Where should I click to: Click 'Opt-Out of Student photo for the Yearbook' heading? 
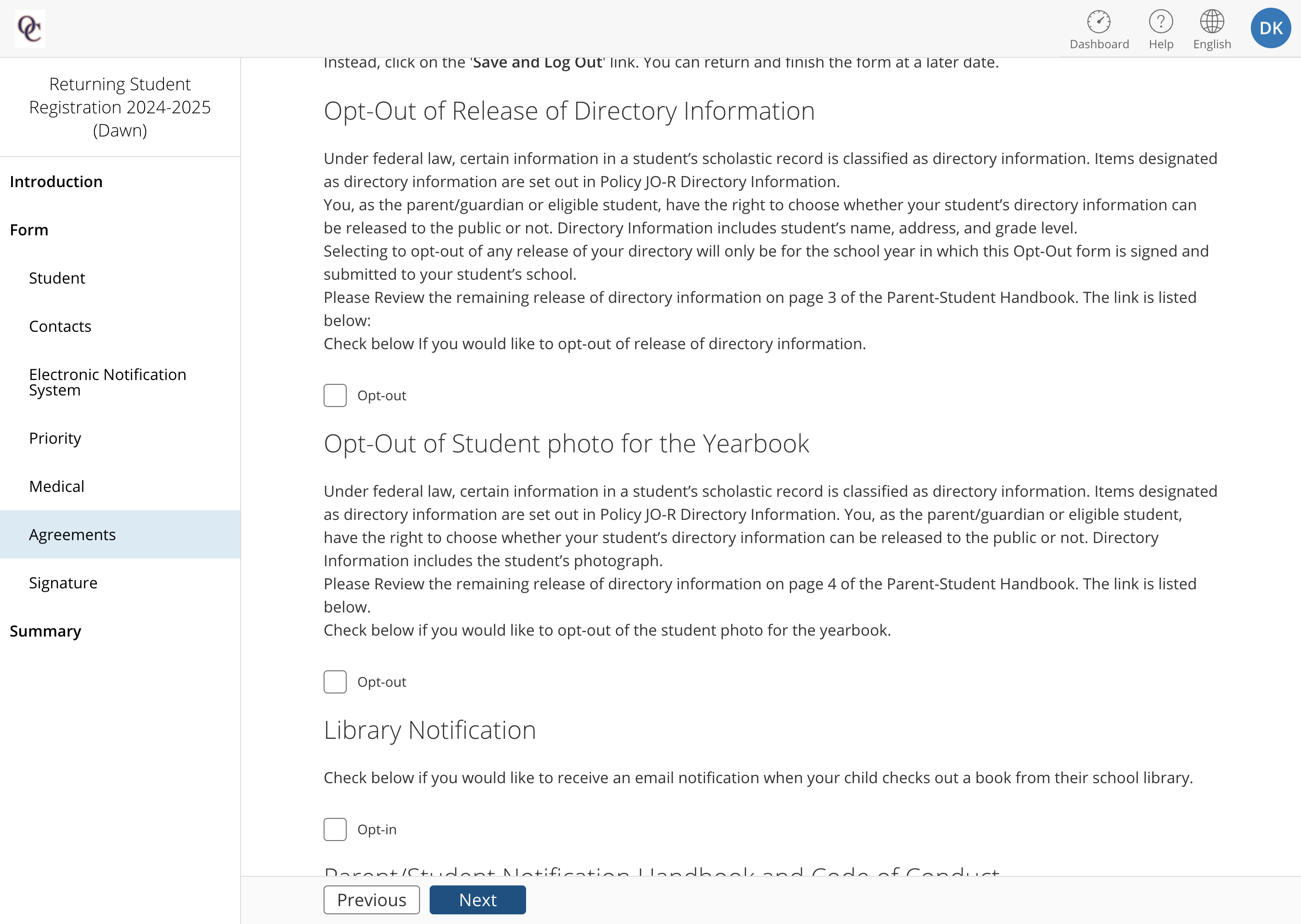tap(566, 444)
